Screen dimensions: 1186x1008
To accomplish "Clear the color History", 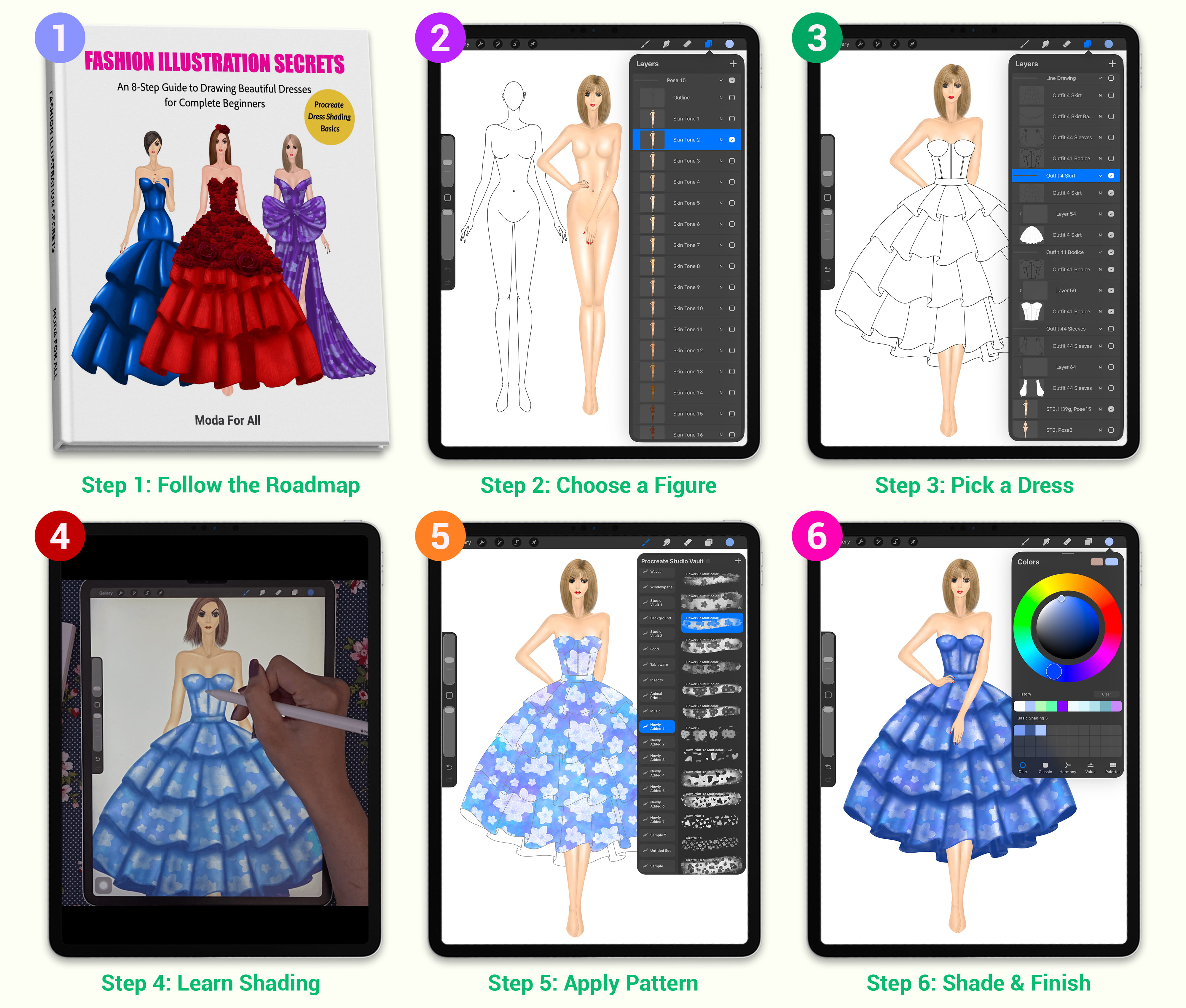I will tap(1107, 694).
